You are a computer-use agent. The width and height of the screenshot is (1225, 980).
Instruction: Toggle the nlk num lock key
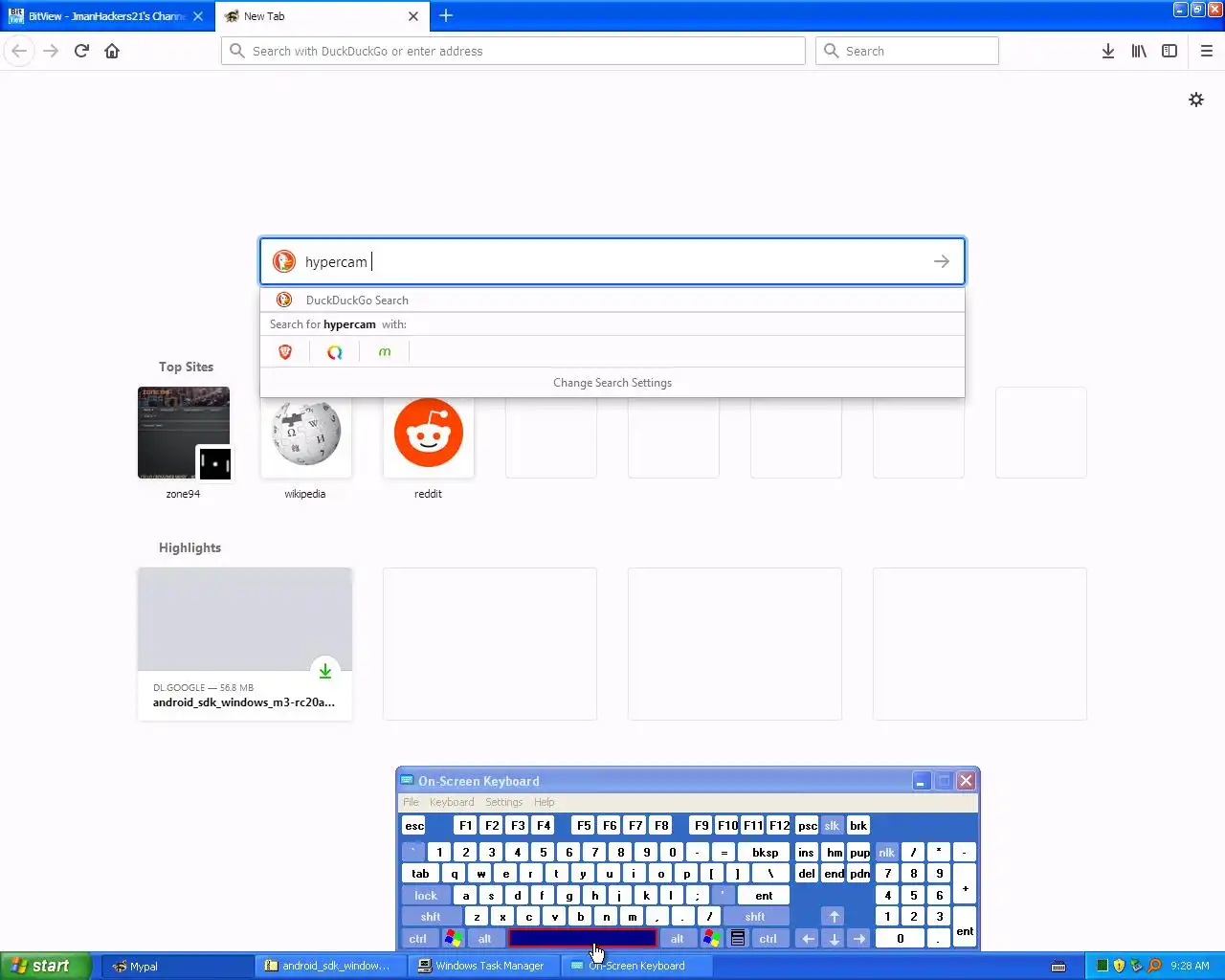[x=887, y=852]
